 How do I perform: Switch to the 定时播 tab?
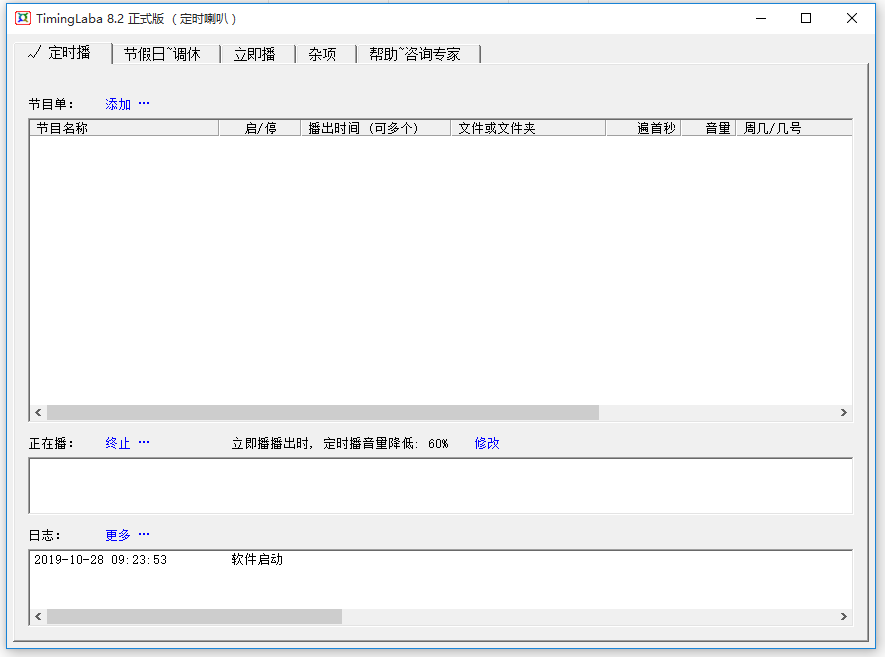click(x=62, y=53)
